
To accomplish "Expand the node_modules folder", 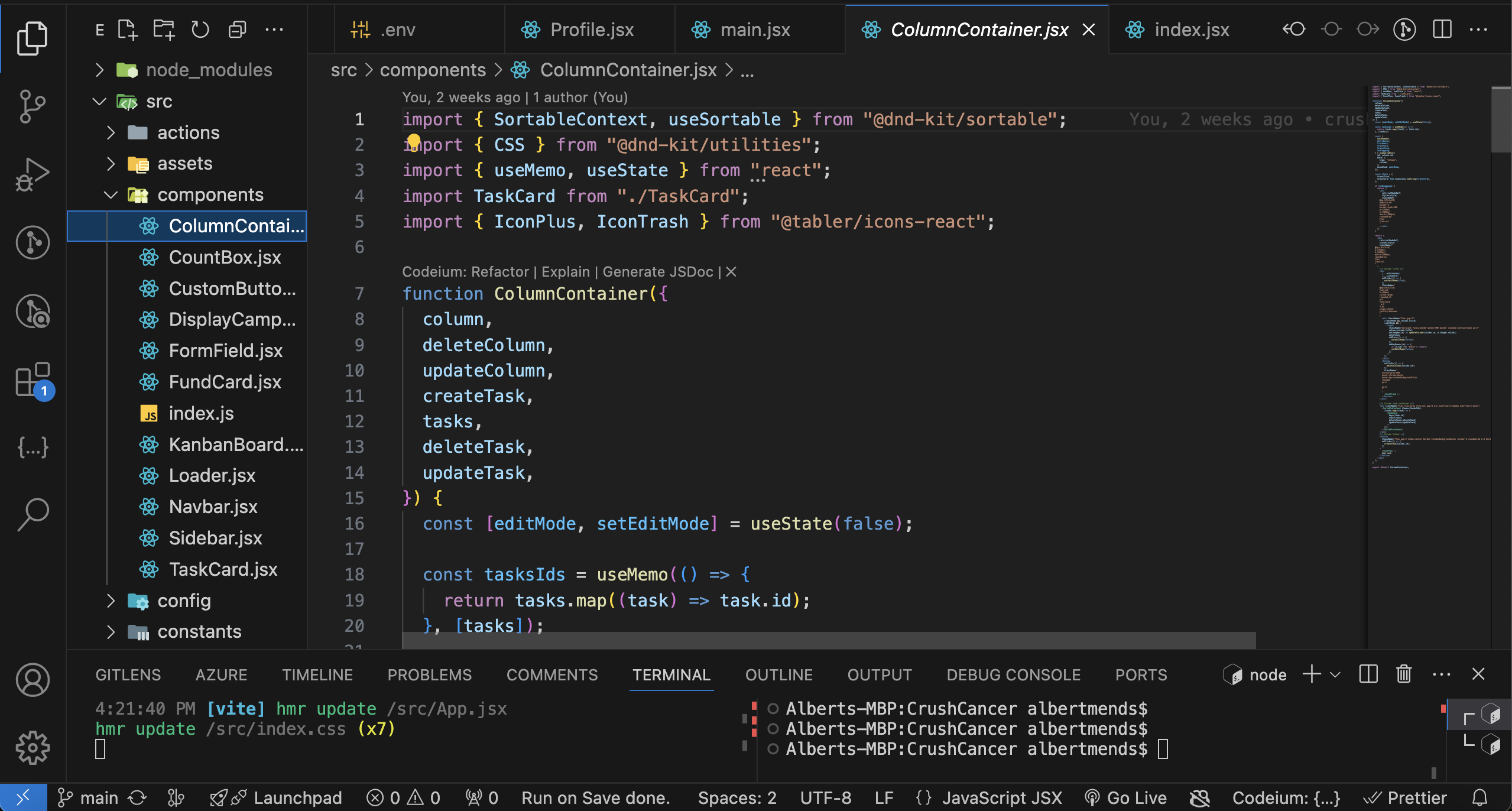I will 100,70.
